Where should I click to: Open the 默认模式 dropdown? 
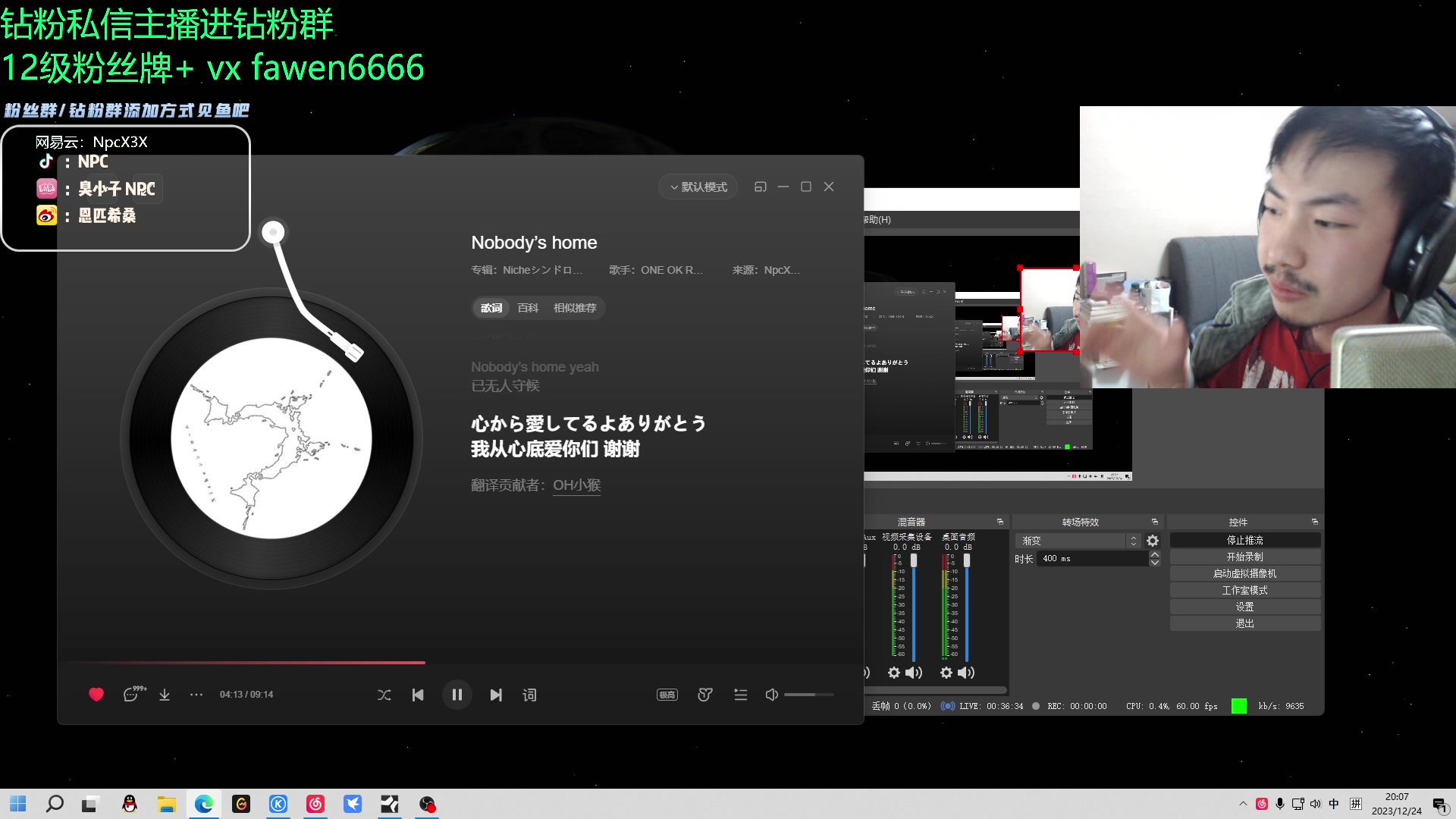(697, 187)
